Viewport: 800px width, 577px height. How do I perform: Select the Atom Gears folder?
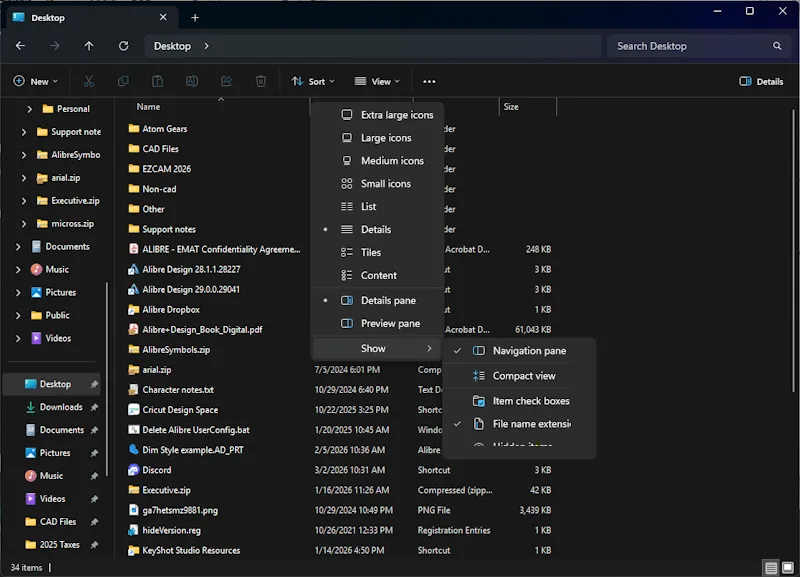click(164, 129)
